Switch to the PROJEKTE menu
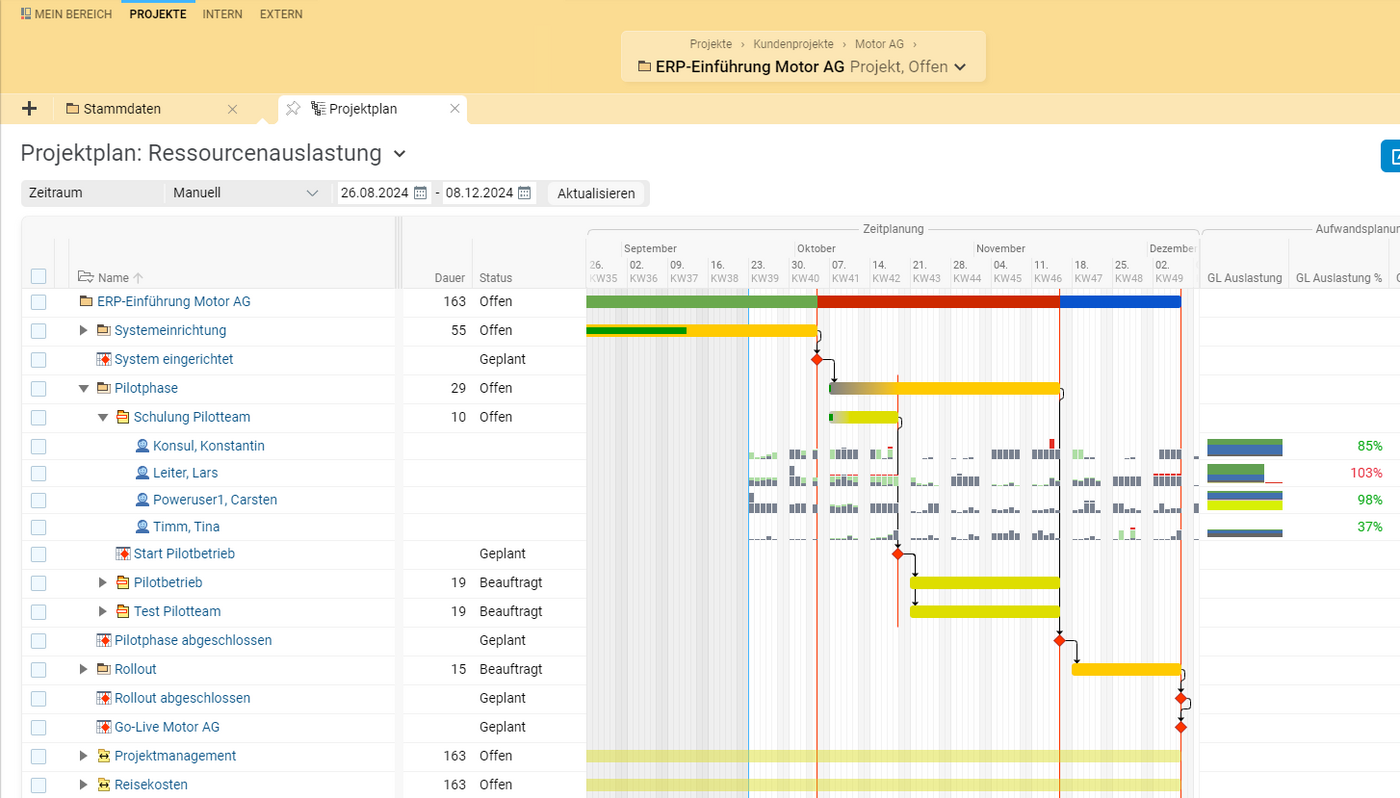1400x798 pixels. coord(158,14)
